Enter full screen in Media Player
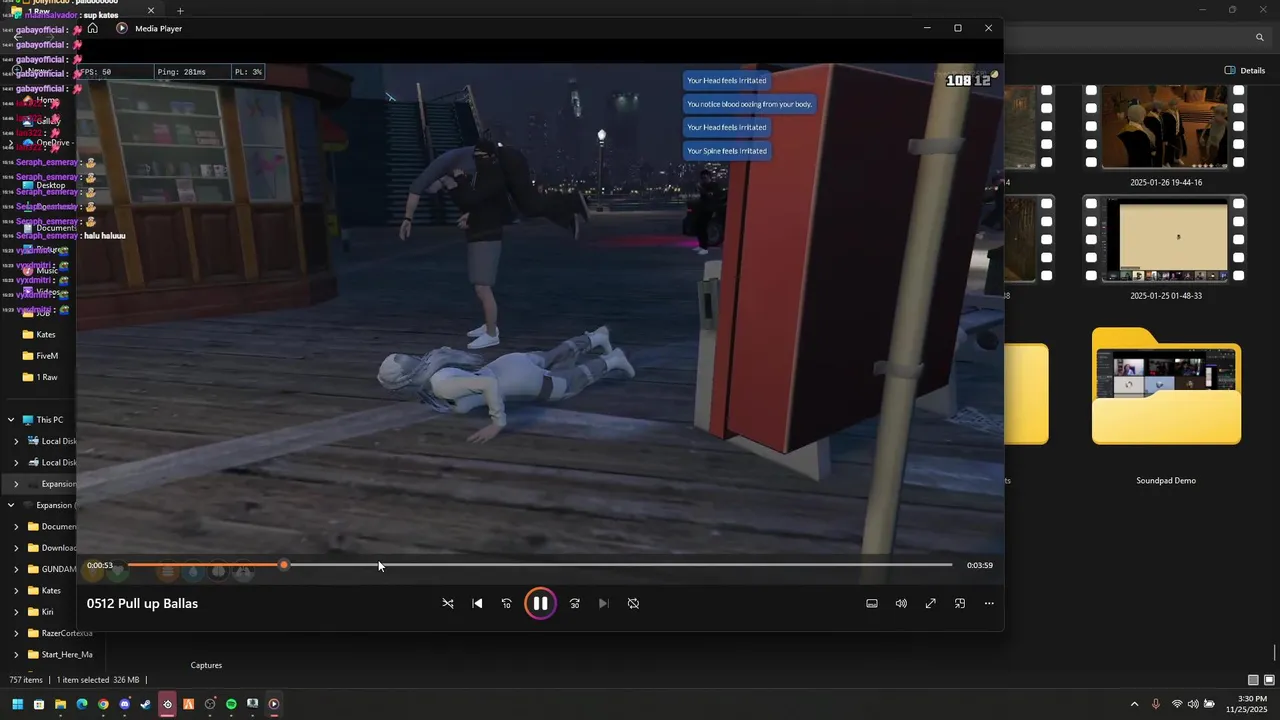This screenshot has height=720, width=1280. click(930, 603)
